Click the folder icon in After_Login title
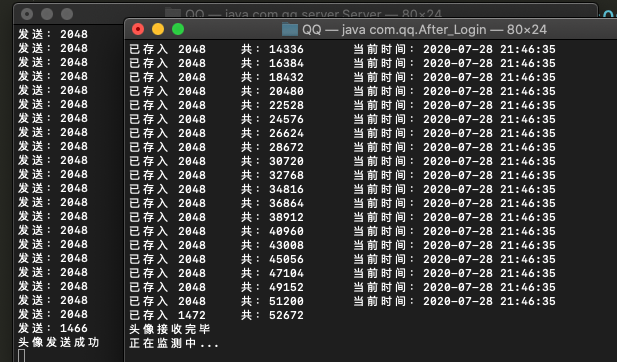617x362 pixels. pos(290,30)
